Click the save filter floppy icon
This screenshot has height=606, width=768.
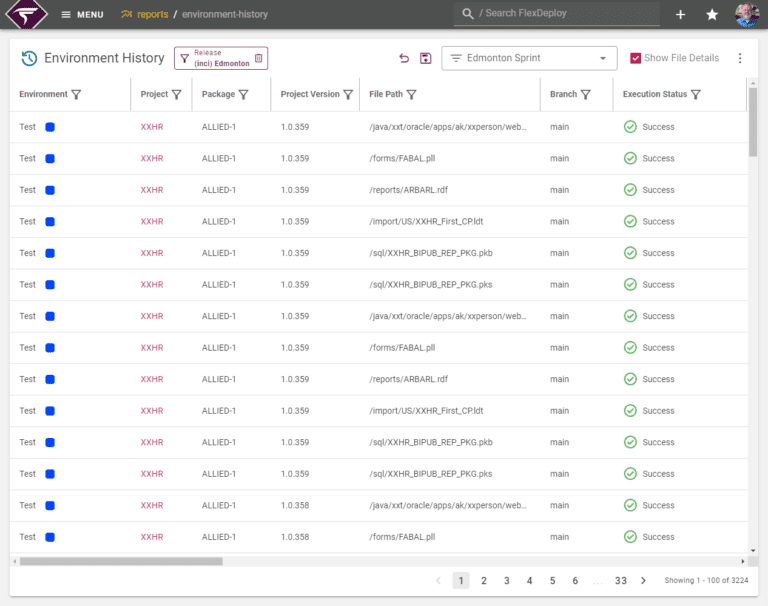tap(426, 58)
